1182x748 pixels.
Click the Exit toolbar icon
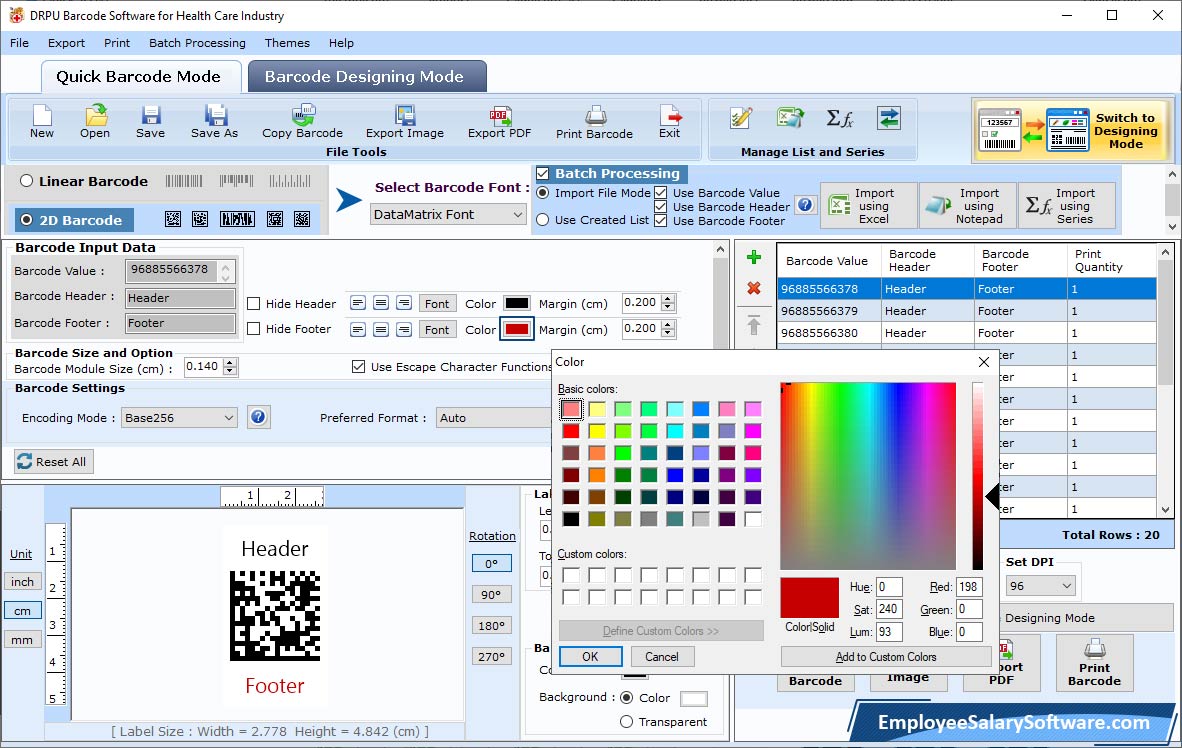(x=669, y=122)
